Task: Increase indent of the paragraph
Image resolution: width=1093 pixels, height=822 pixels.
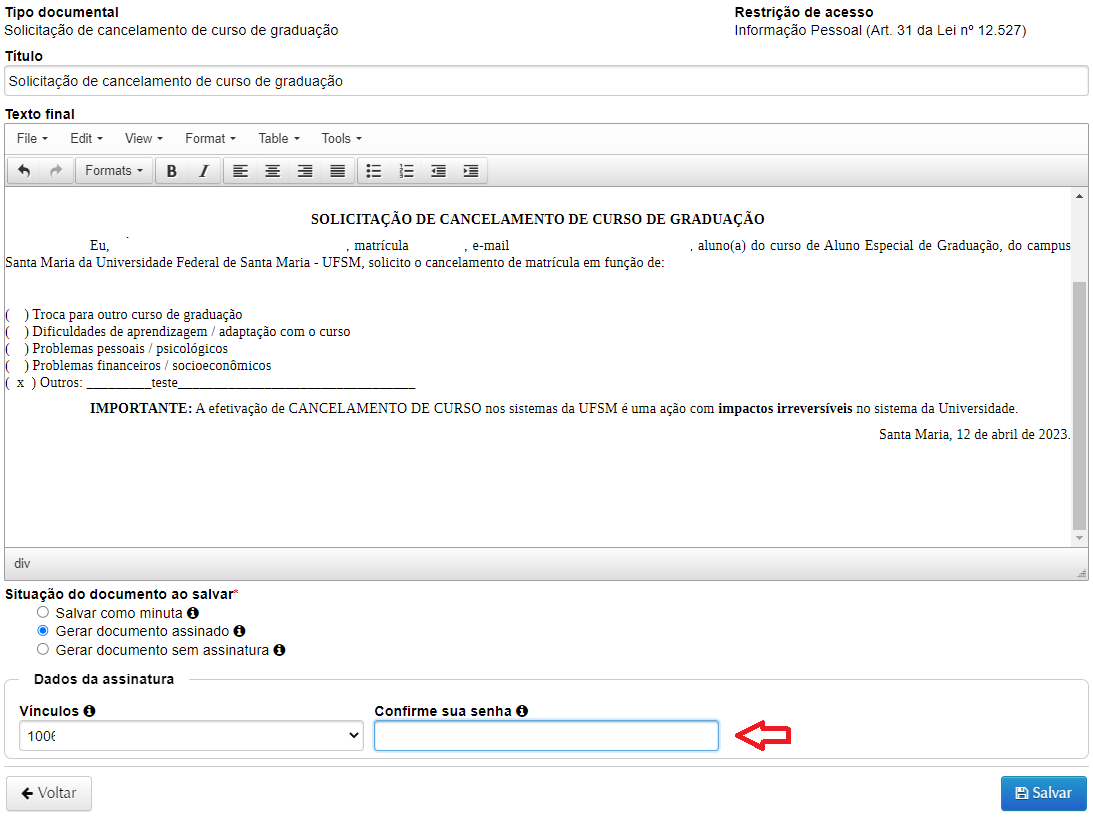Action: point(471,171)
